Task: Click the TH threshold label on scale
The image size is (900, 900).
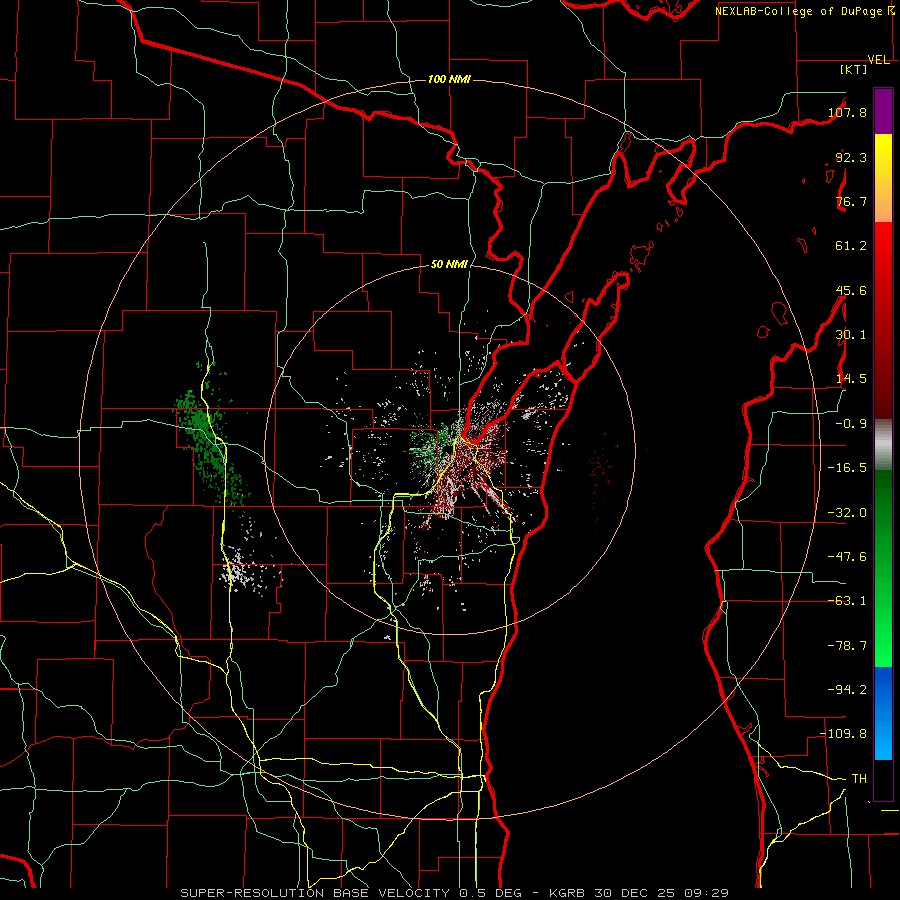Action: (859, 779)
